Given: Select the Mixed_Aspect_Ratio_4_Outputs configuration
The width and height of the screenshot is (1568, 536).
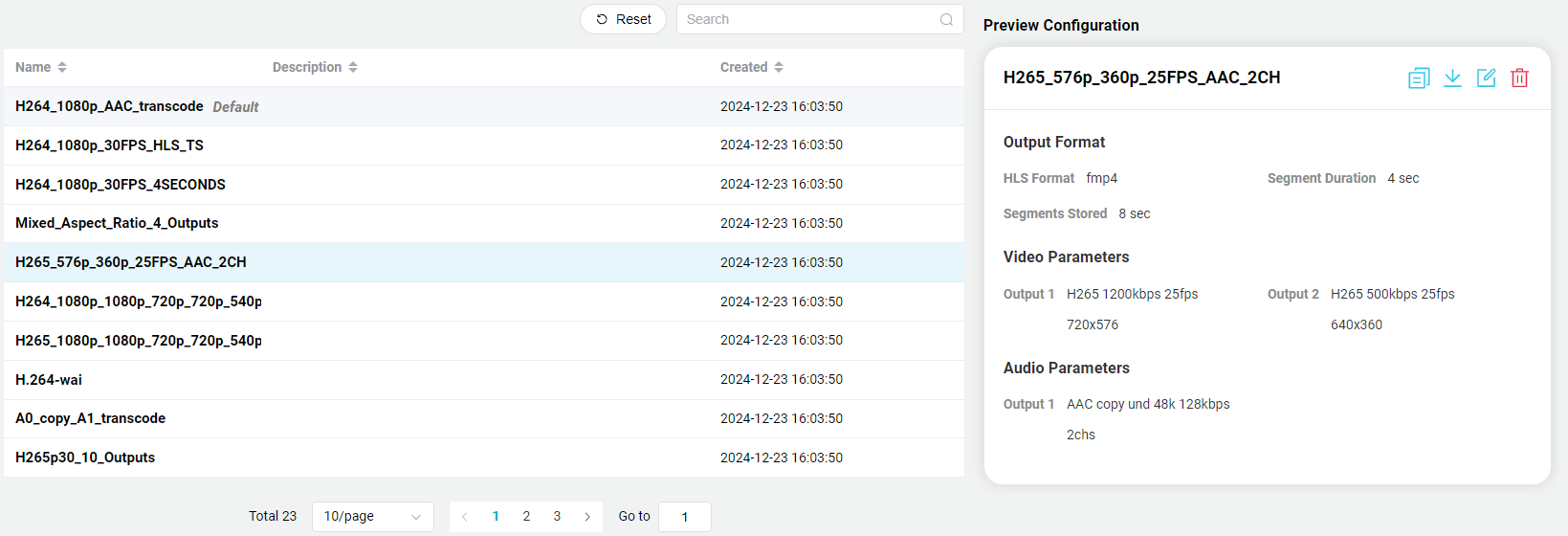Looking at the screenshot, I should (x=117, y=223).
